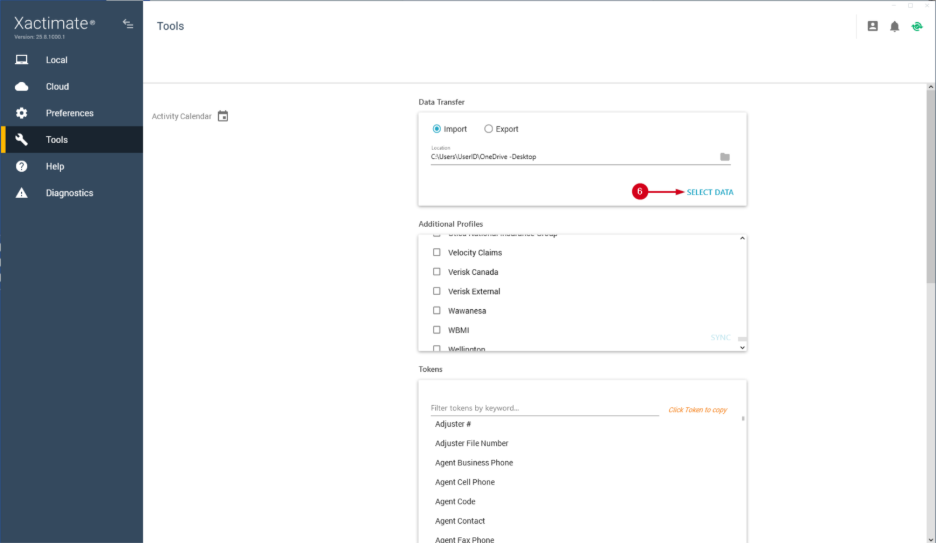Open the Activity Calendar icon
The height and width of the screenshot is (543, 936).
(223, 116)
